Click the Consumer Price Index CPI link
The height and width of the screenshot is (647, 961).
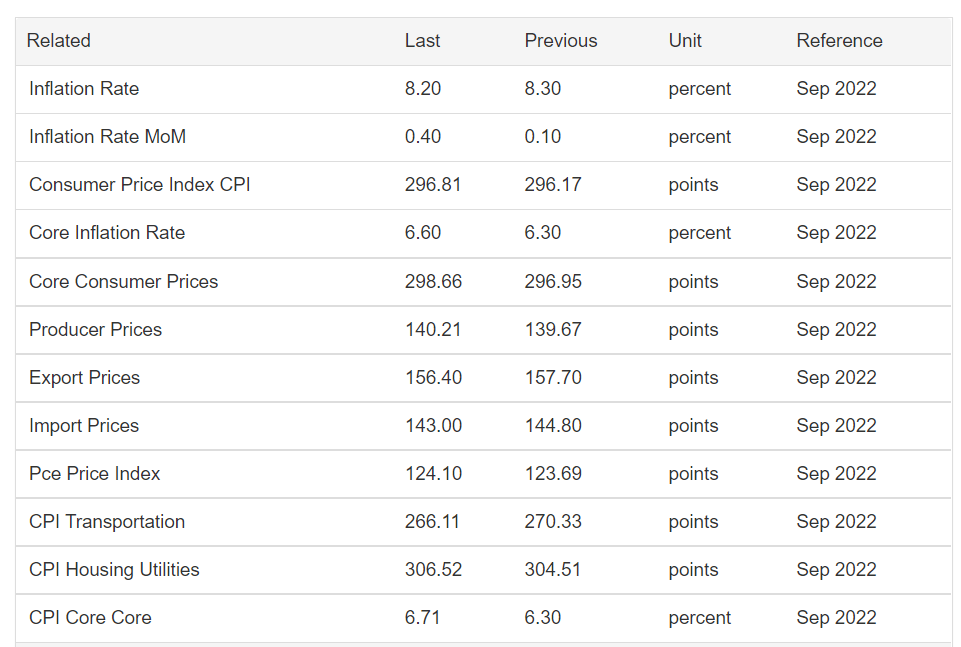coord(140,184)
